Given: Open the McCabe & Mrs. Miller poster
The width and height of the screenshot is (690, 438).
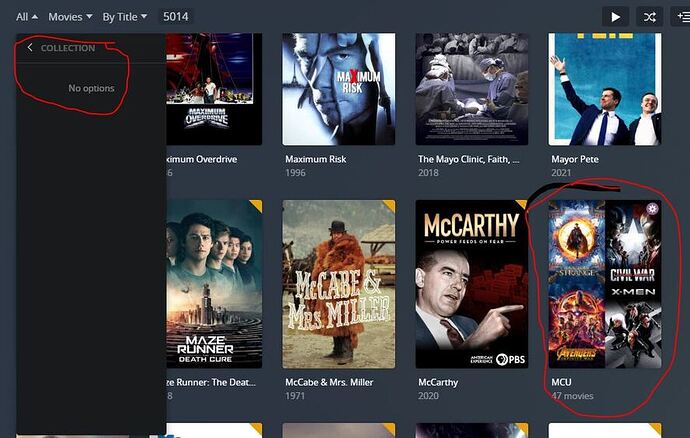Looking at the screenshot, I should pyautogui.click(x=338, y=284).
